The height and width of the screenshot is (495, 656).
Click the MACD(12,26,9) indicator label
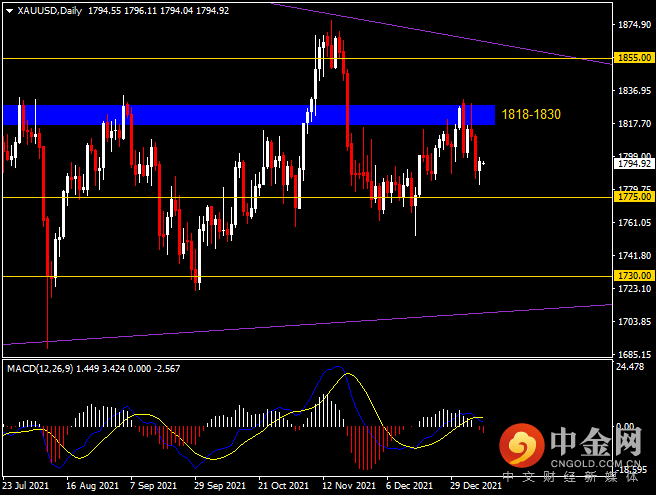[40, 369]
